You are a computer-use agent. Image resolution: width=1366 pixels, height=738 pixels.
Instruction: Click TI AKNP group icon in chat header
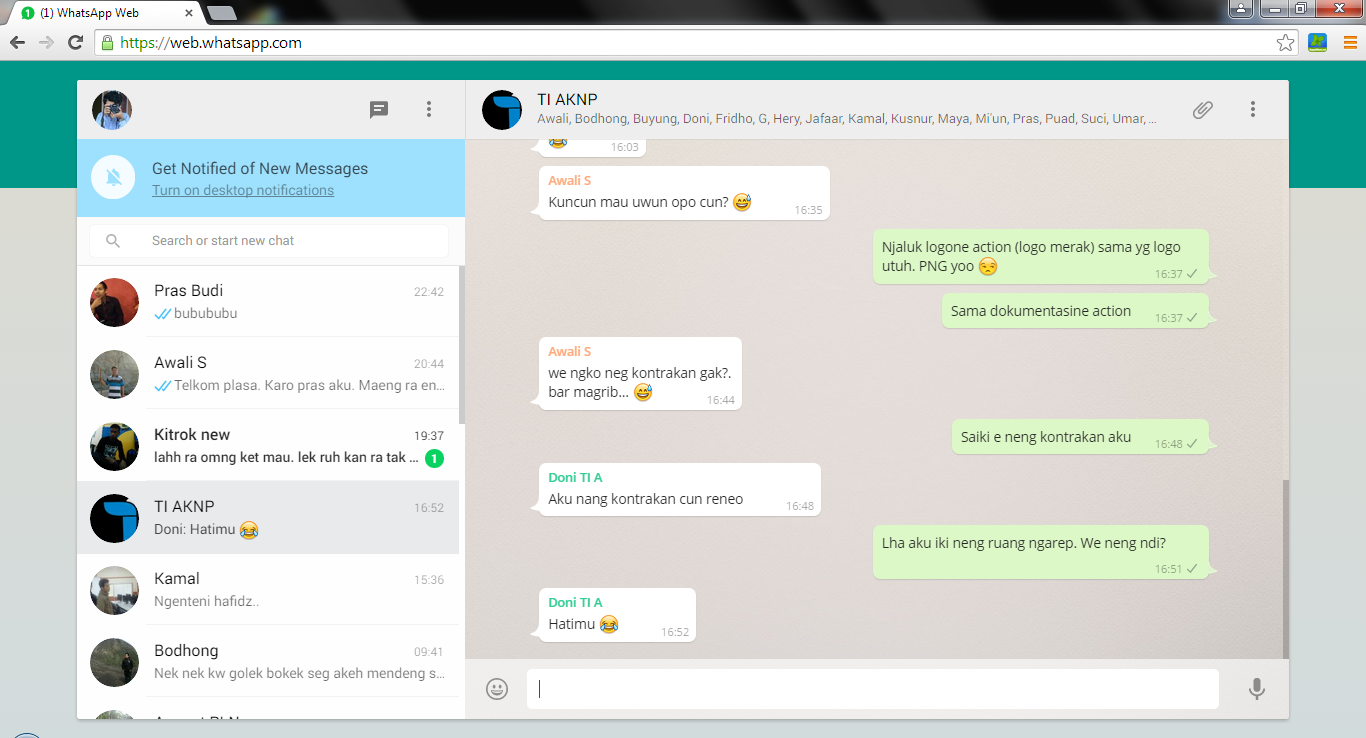coord(502,110)
